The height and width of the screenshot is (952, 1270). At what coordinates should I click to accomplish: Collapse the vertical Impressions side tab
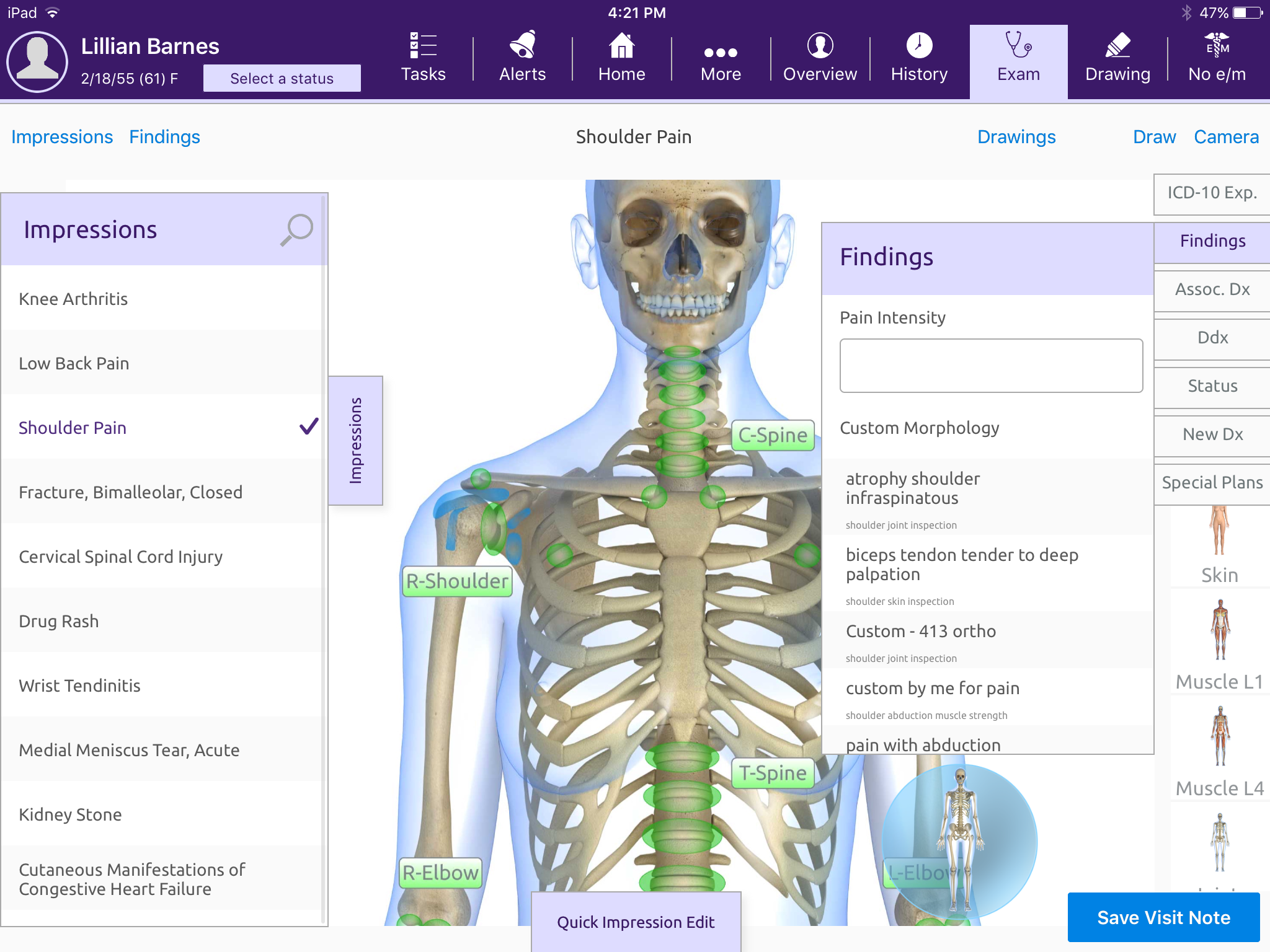tap(355, 440)
